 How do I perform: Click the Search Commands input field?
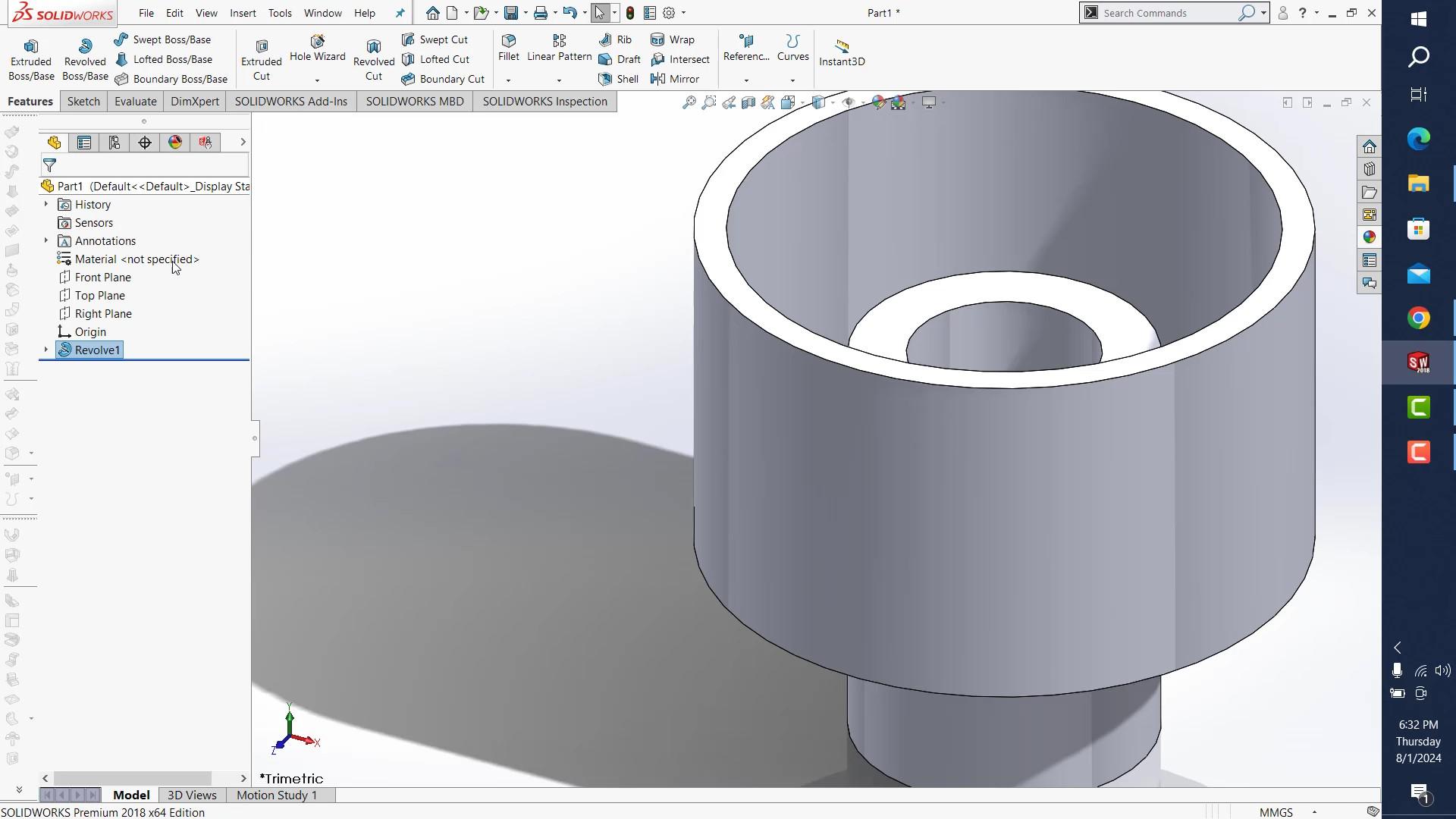pos(1166,13)
